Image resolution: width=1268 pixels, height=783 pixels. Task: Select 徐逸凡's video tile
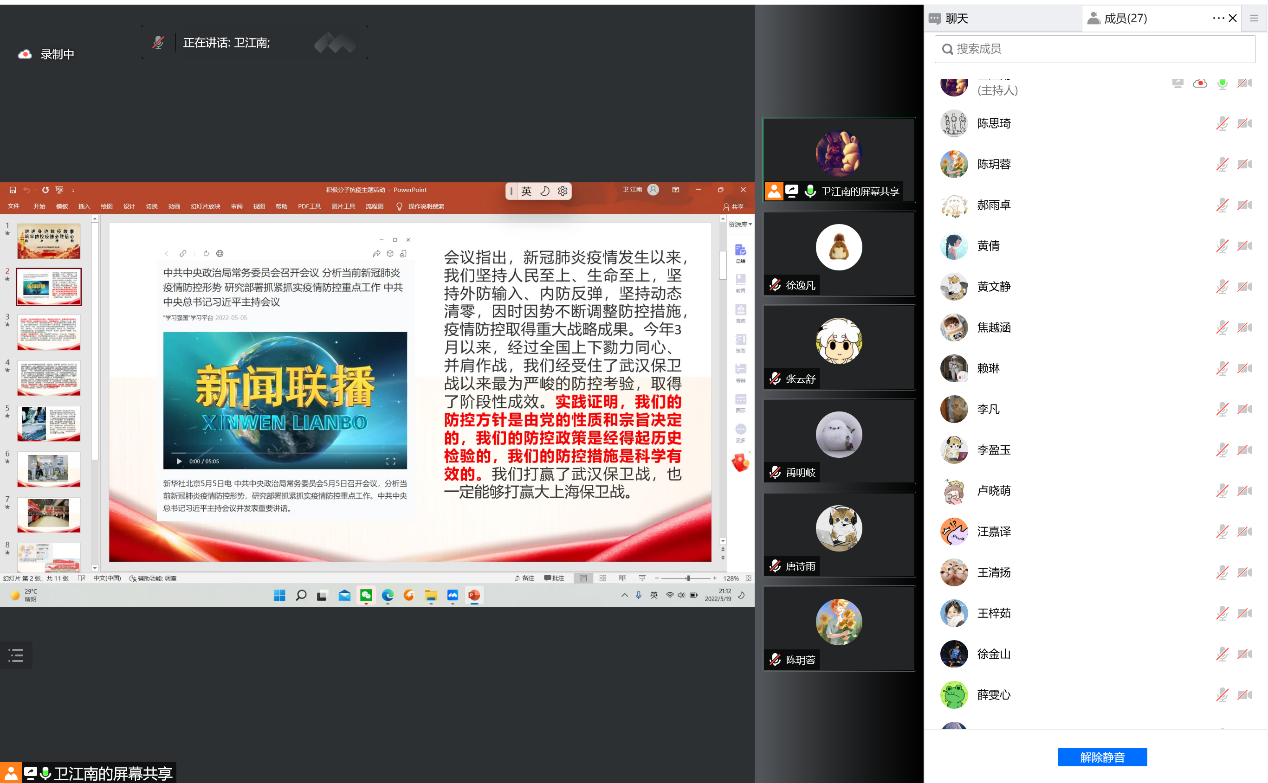(x=838, y=253)
